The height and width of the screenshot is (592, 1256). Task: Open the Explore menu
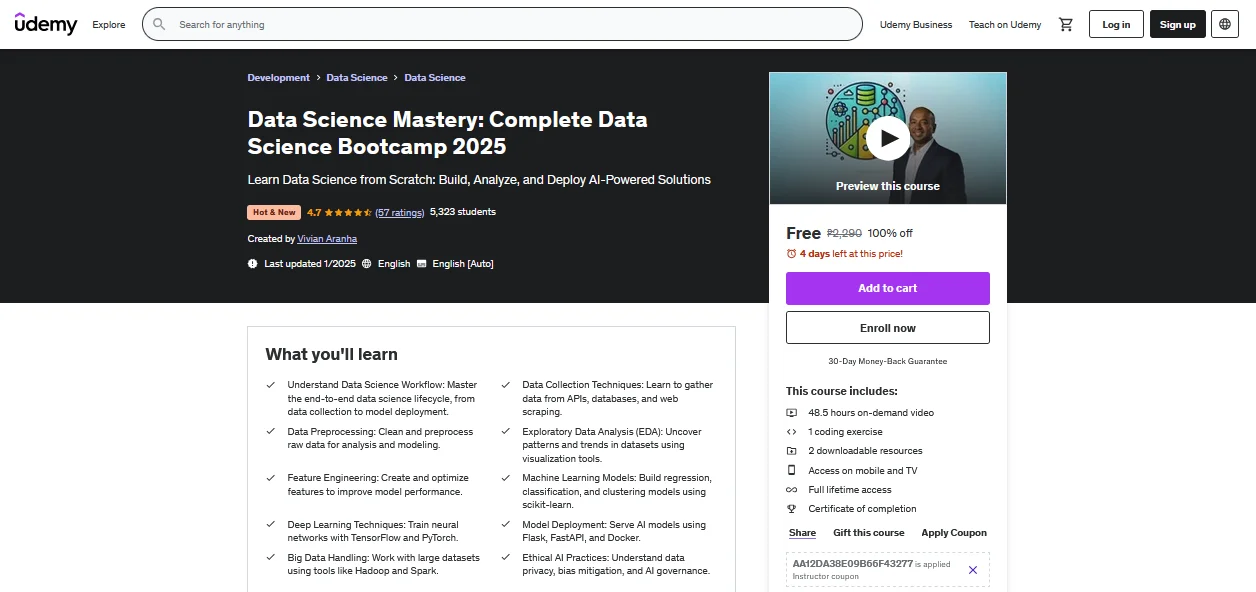109,25
